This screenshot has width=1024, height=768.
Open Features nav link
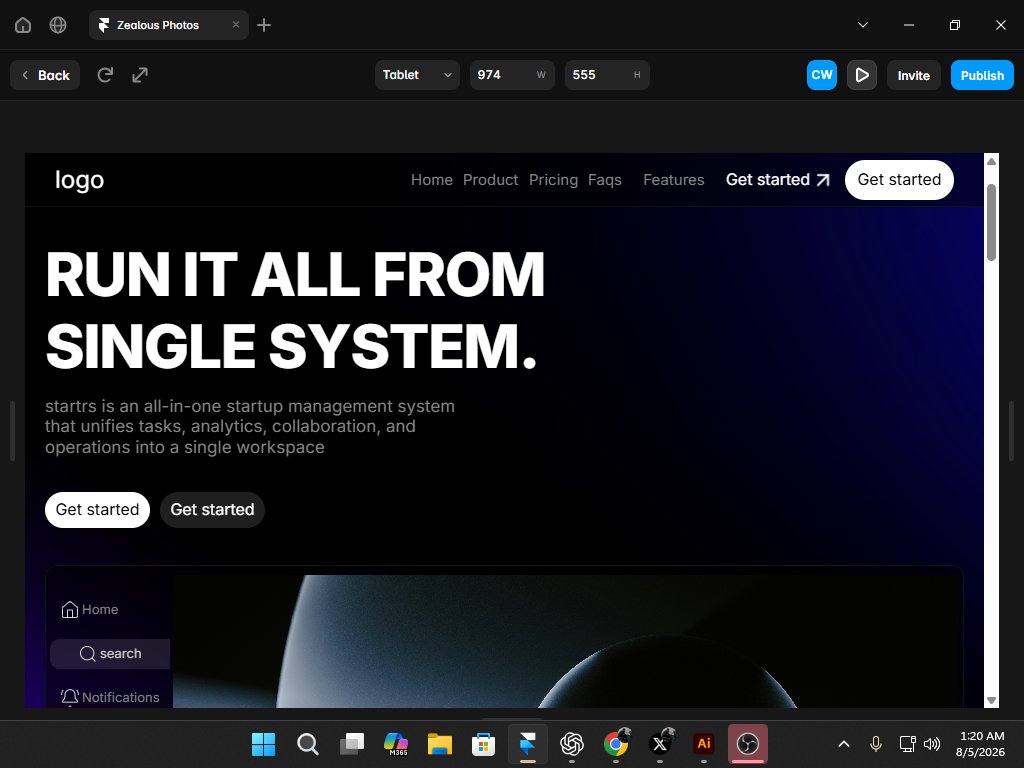(674, 180)
